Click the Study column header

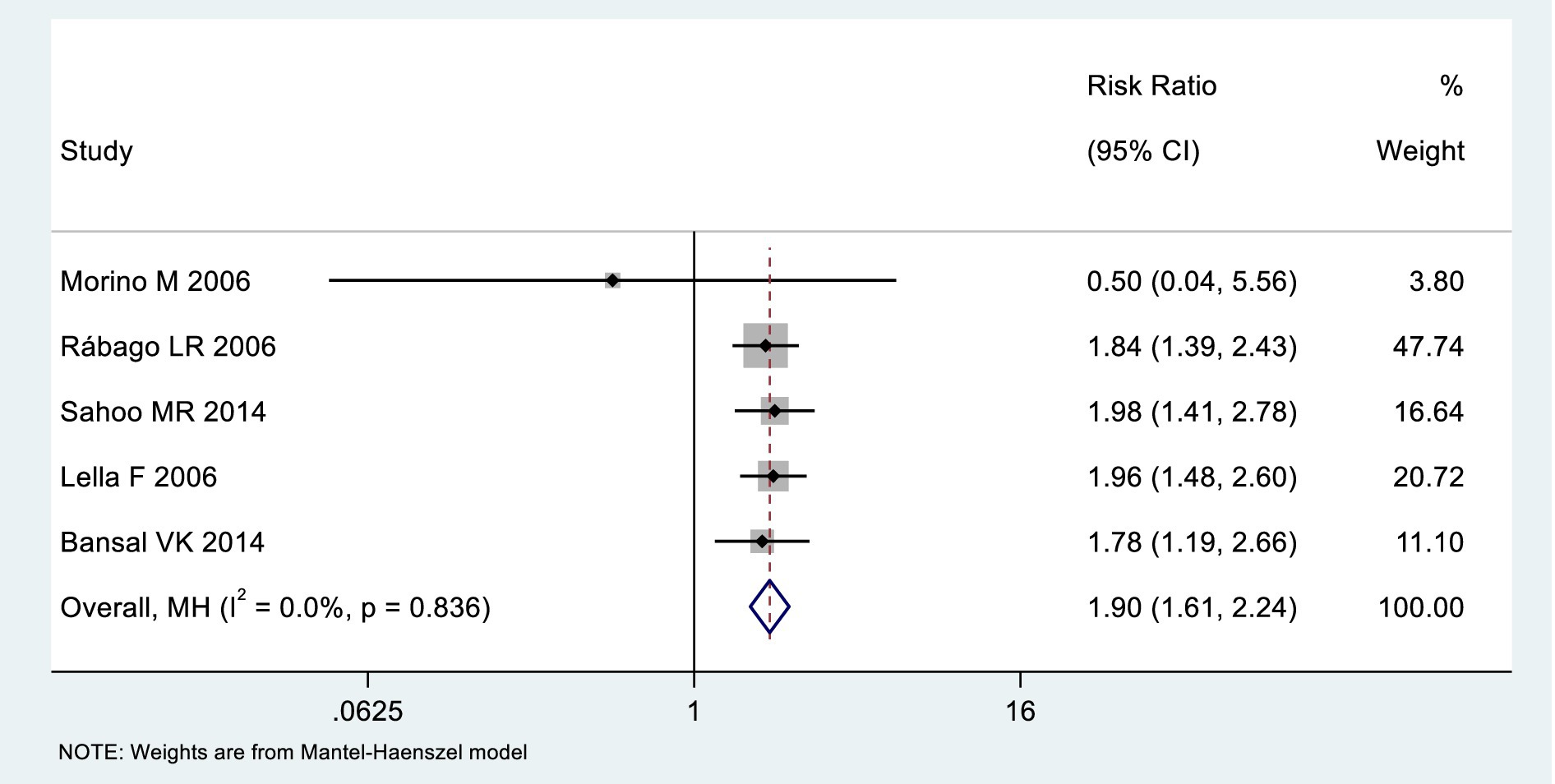[x=96, y=151]
